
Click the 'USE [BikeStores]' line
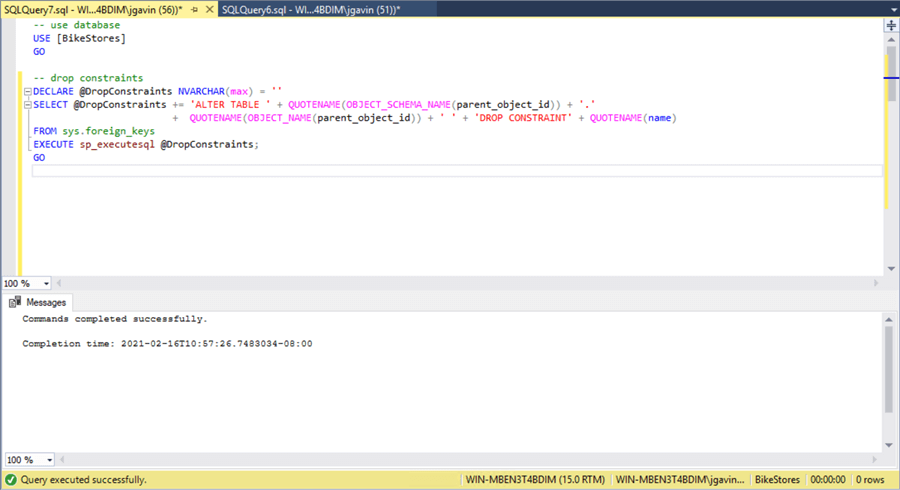click(79, 38)
